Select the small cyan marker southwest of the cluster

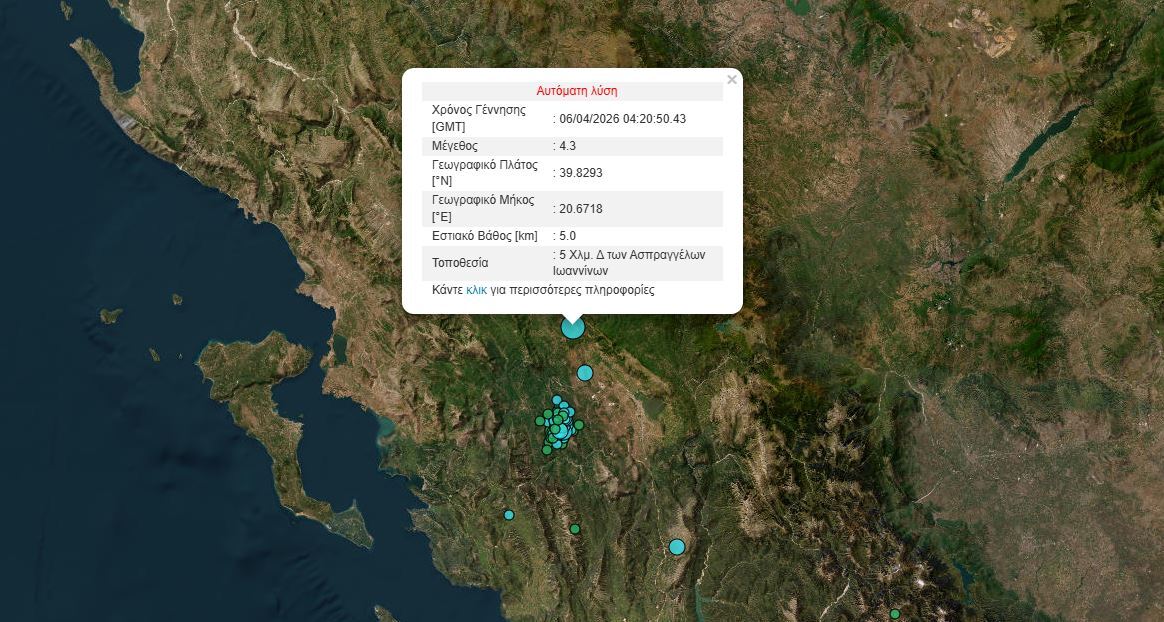[x=509, y=515]
